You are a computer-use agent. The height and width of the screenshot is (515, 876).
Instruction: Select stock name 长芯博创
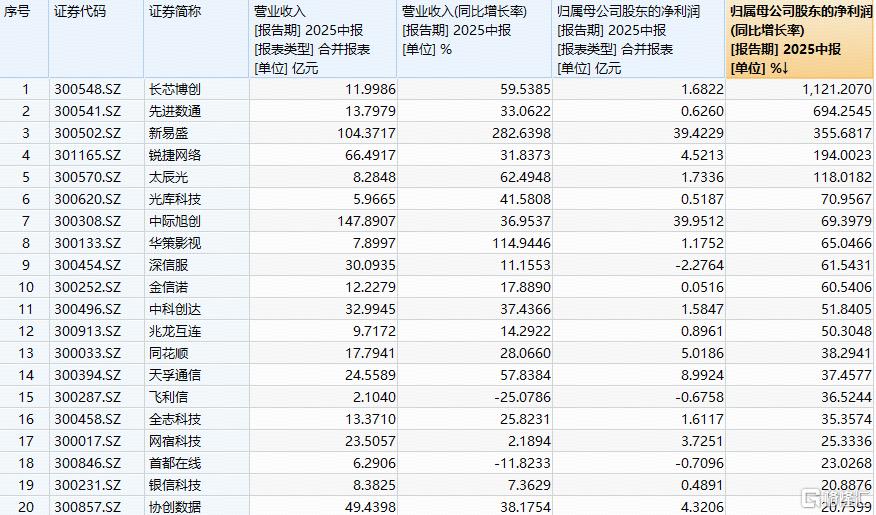(175, 89)
